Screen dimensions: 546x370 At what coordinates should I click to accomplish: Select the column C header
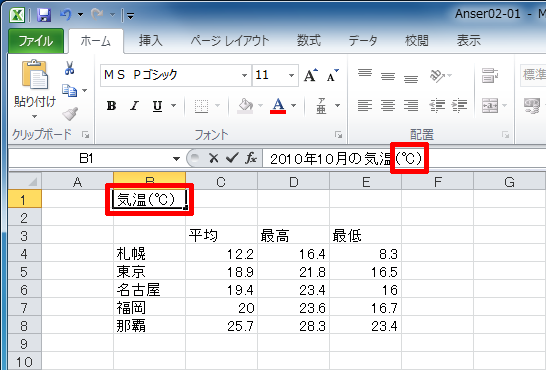[x=221, y=181]
